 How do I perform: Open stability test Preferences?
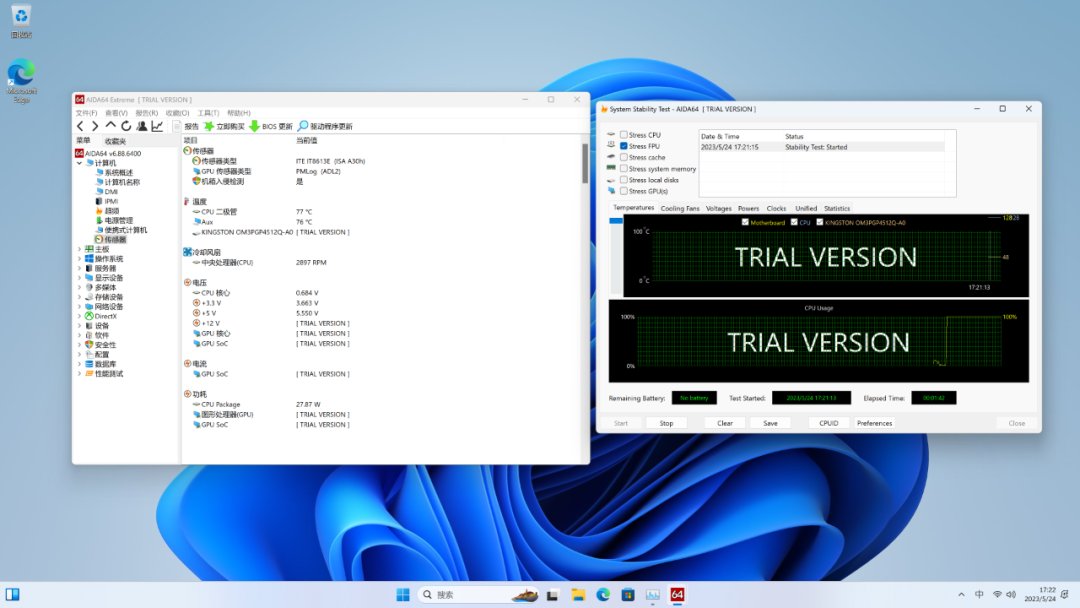click(x=874, y=423)
